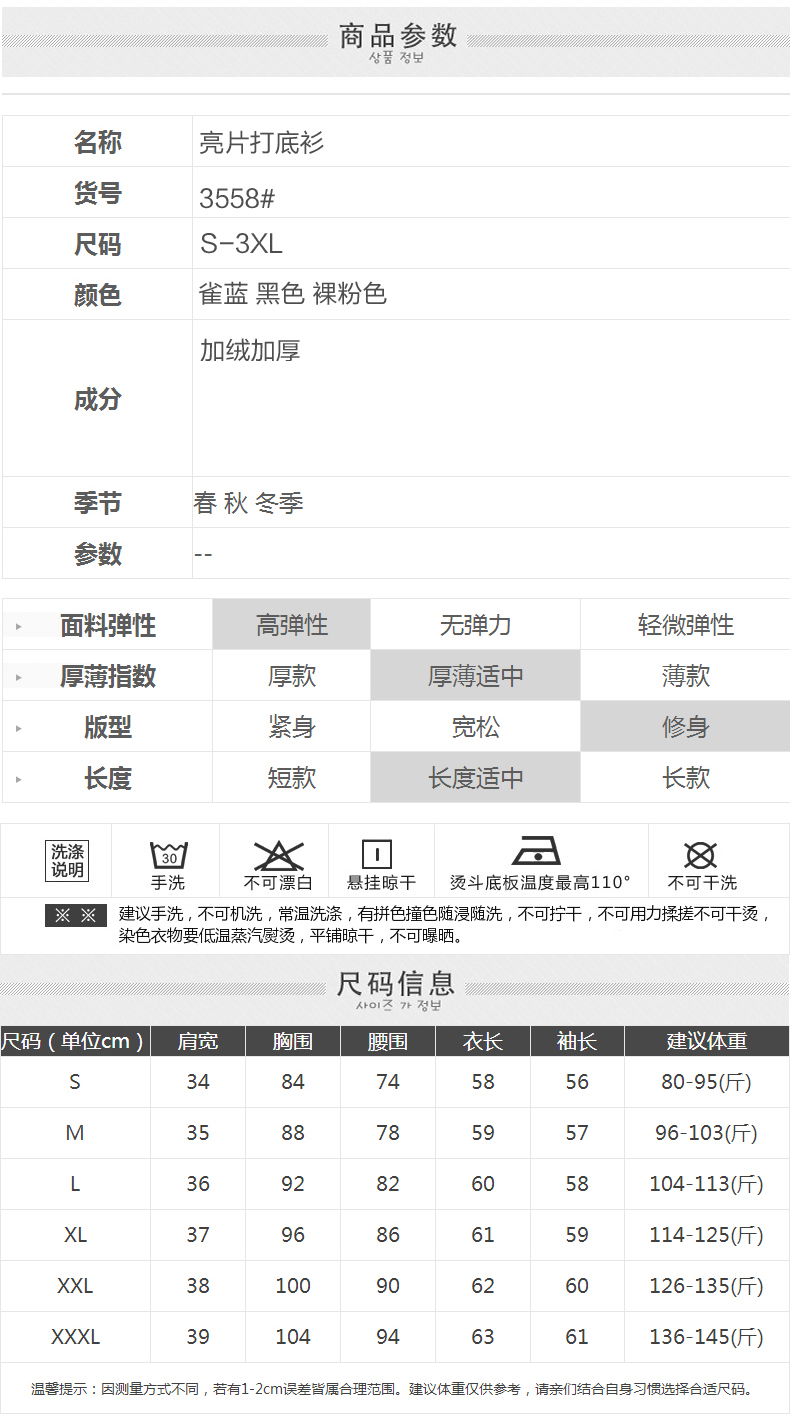Select the 高弹性 elasticity option
This screenshot has height=1417, width=790.
[x=291, y=625]
